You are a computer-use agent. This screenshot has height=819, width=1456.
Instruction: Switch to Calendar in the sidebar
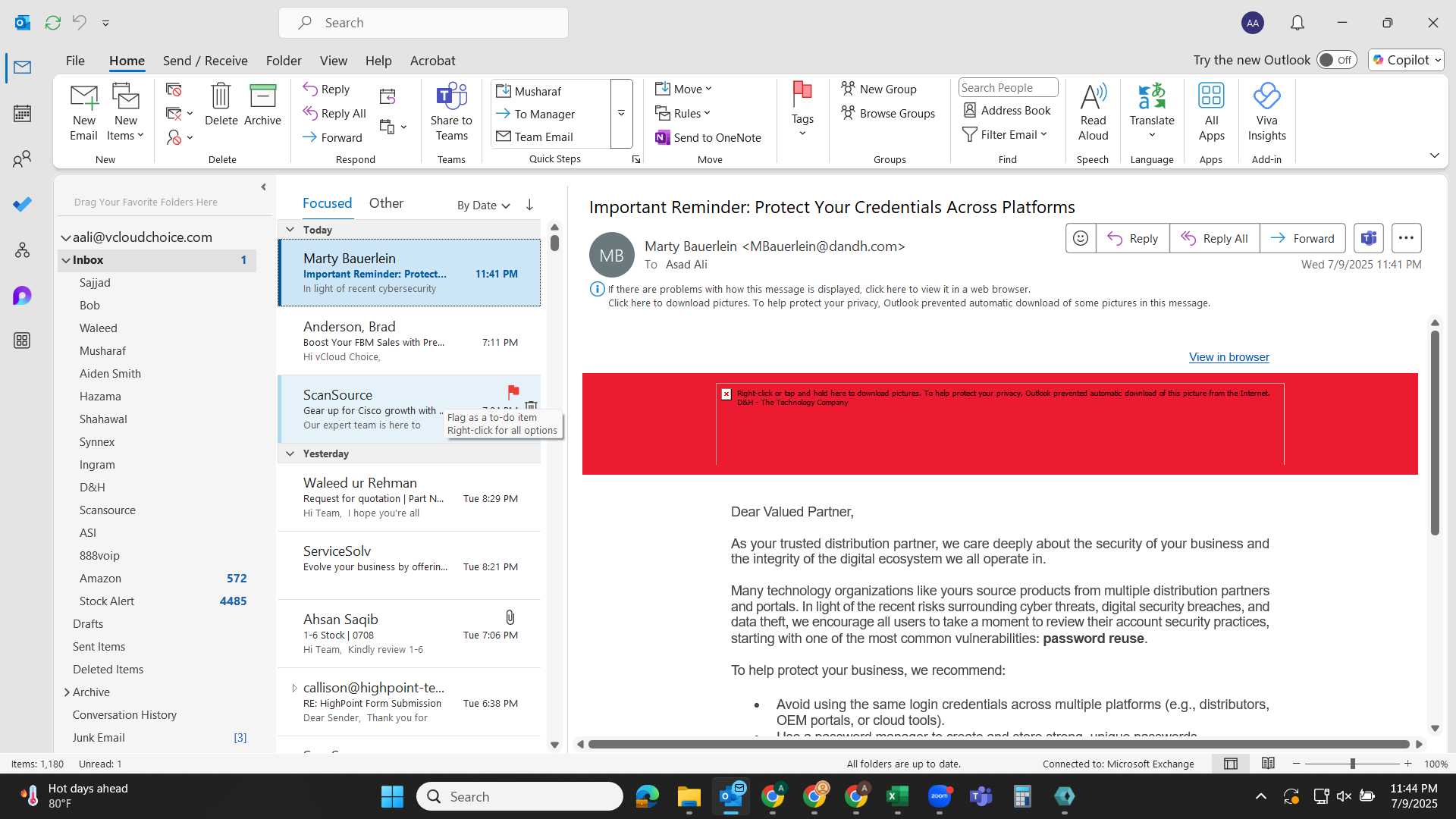tap(22, 113)
